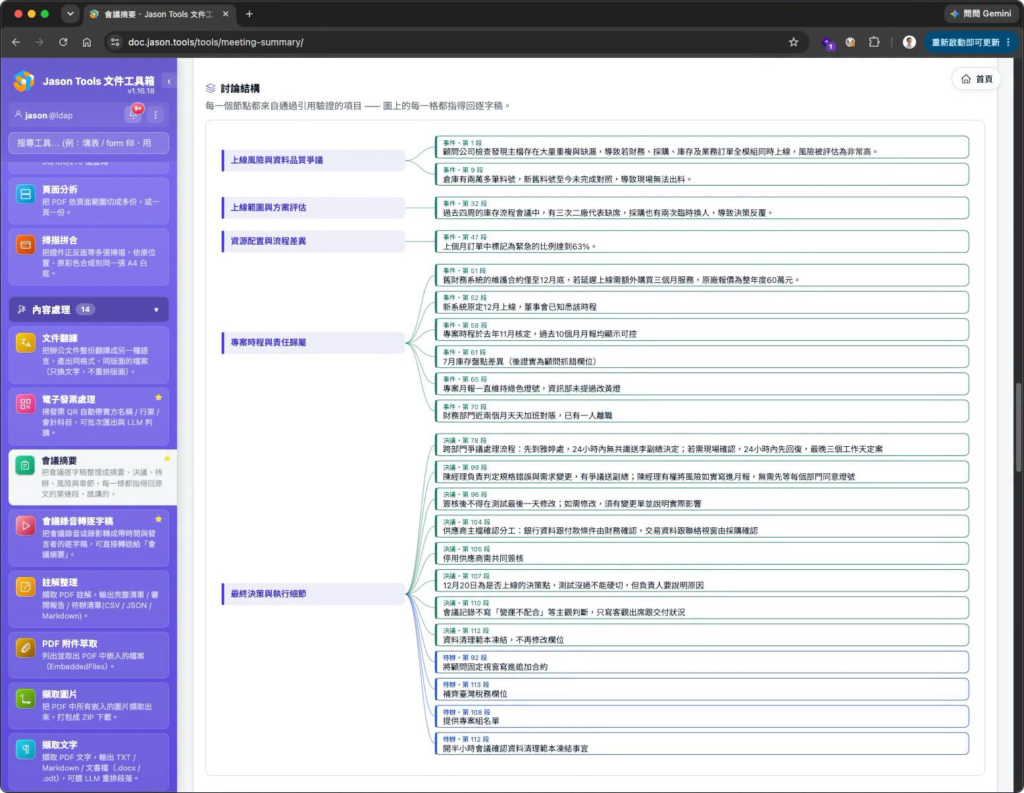Click the 重新啟動即可更新 button
Viewport: 1024px width, 793px height.
(970, 42)
